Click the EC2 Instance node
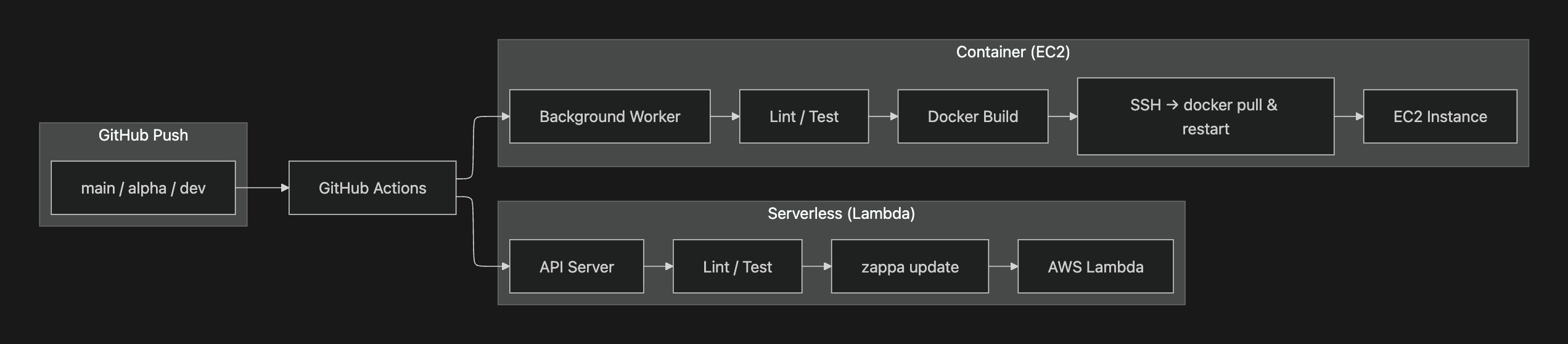Viewport: 1568px width, 344px height. [x=1440, y=117]
